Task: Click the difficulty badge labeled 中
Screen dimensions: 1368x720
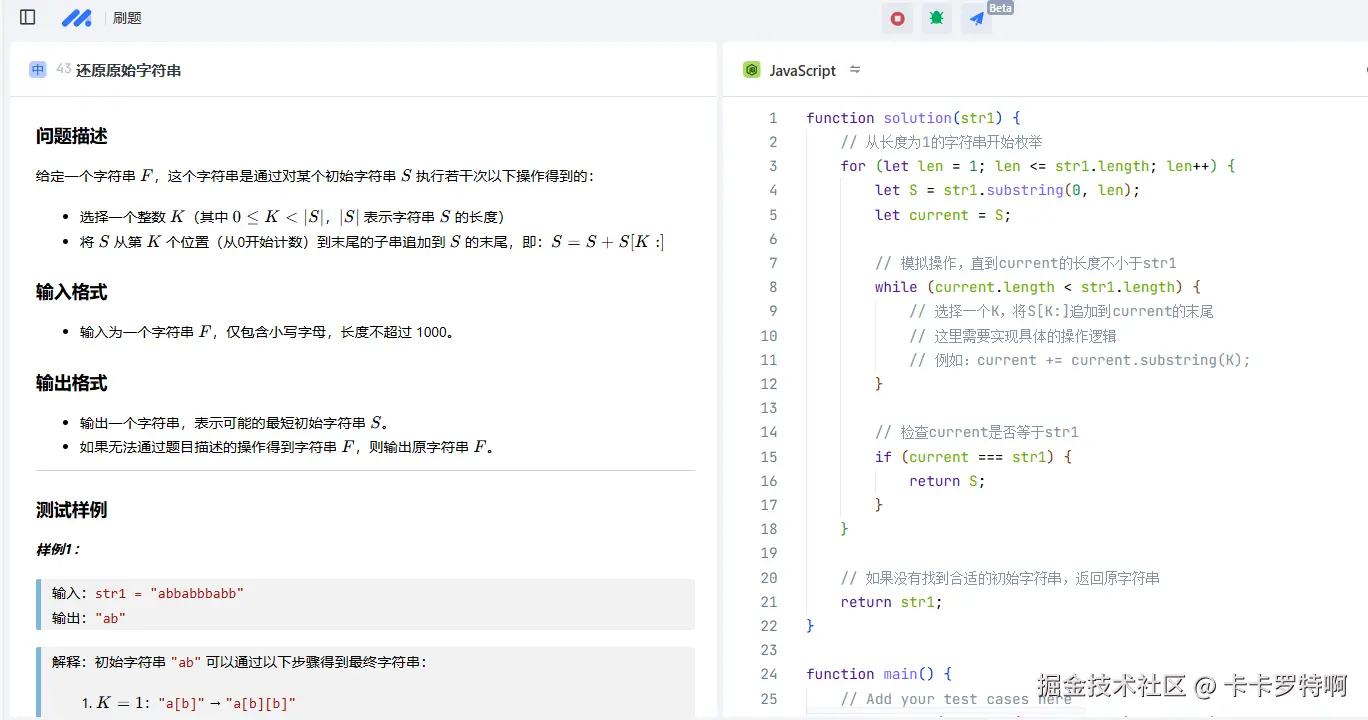Action: [37, 69]
